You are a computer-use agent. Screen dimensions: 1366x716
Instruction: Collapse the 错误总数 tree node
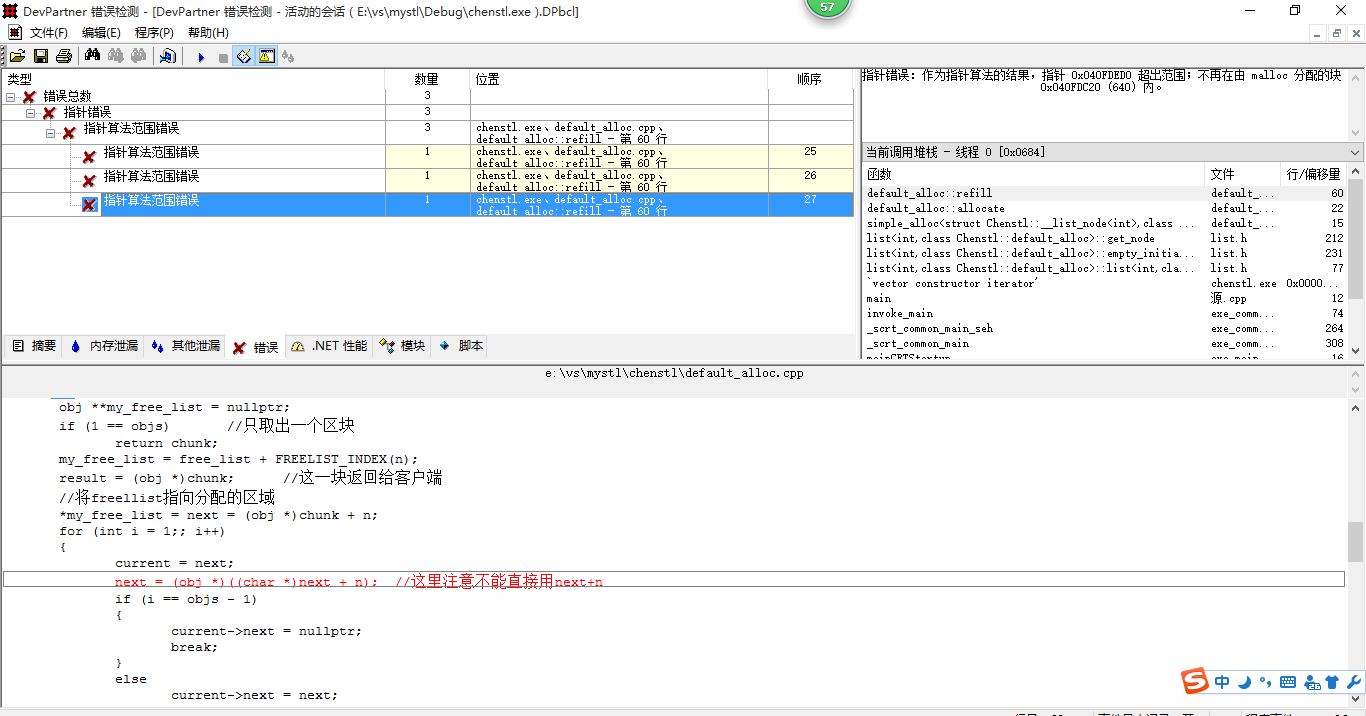(11, 97)
